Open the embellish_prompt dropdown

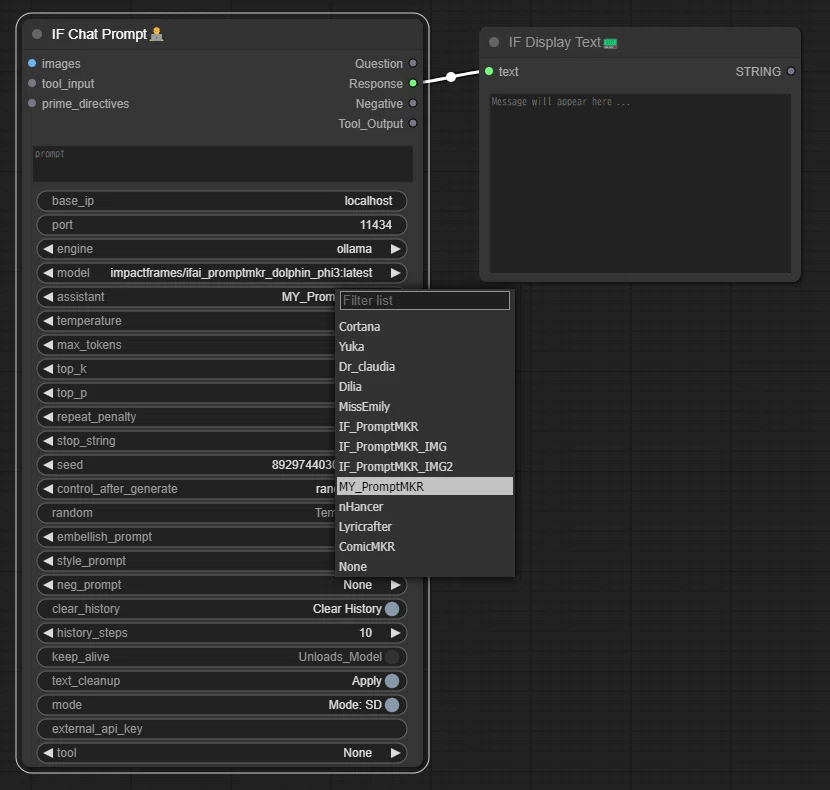[x=185, y=537]
